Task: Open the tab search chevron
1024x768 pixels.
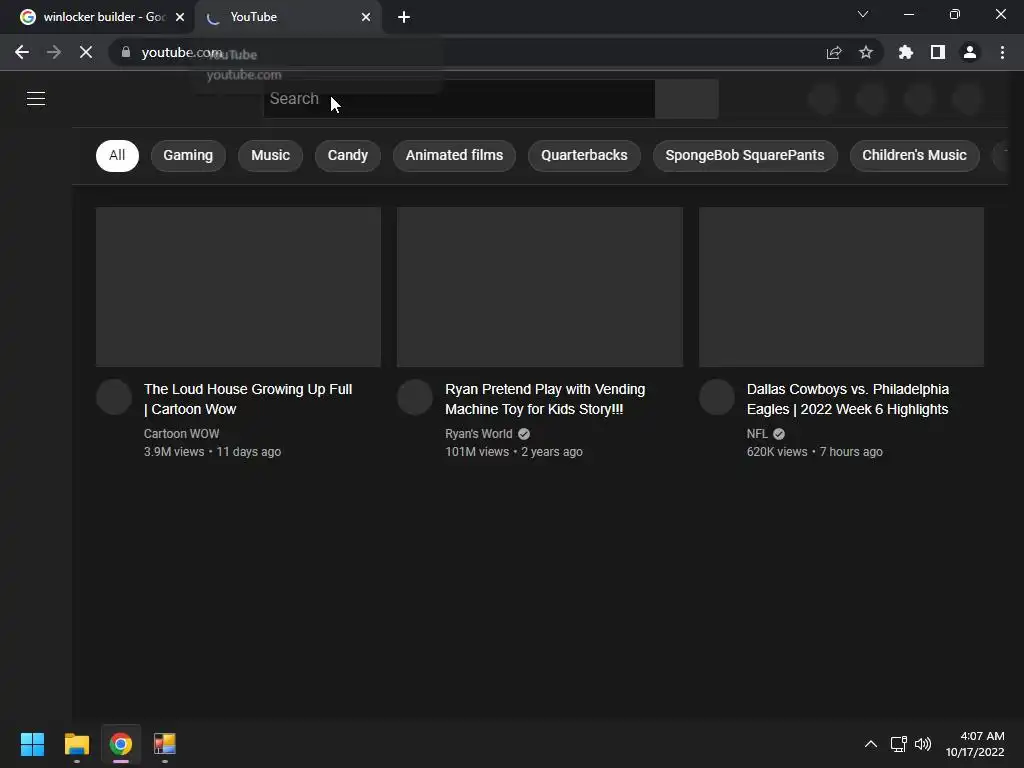Action: [x=863, y=14]
